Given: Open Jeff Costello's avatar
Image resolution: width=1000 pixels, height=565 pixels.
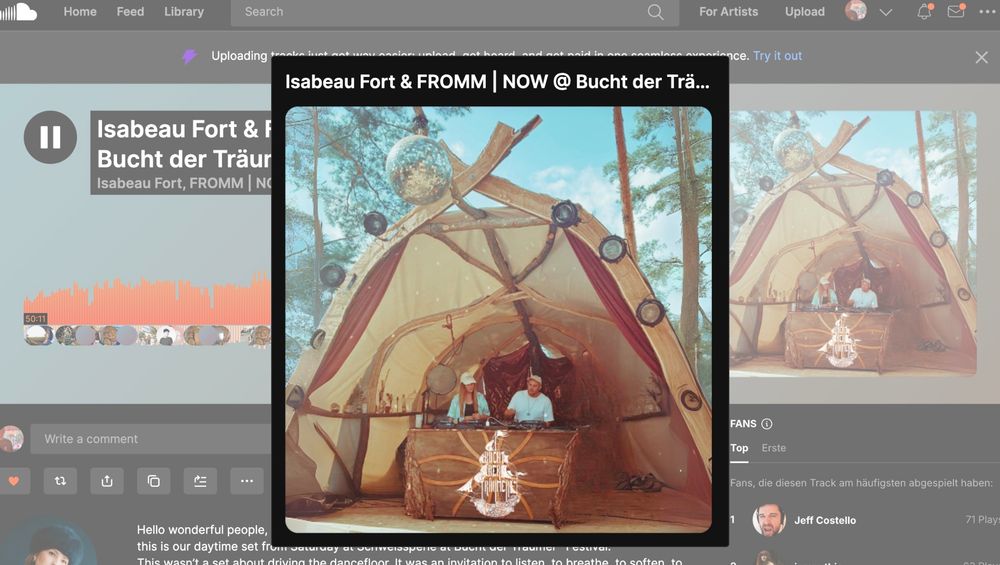Looking at the screenshot, I should point(768,520).
